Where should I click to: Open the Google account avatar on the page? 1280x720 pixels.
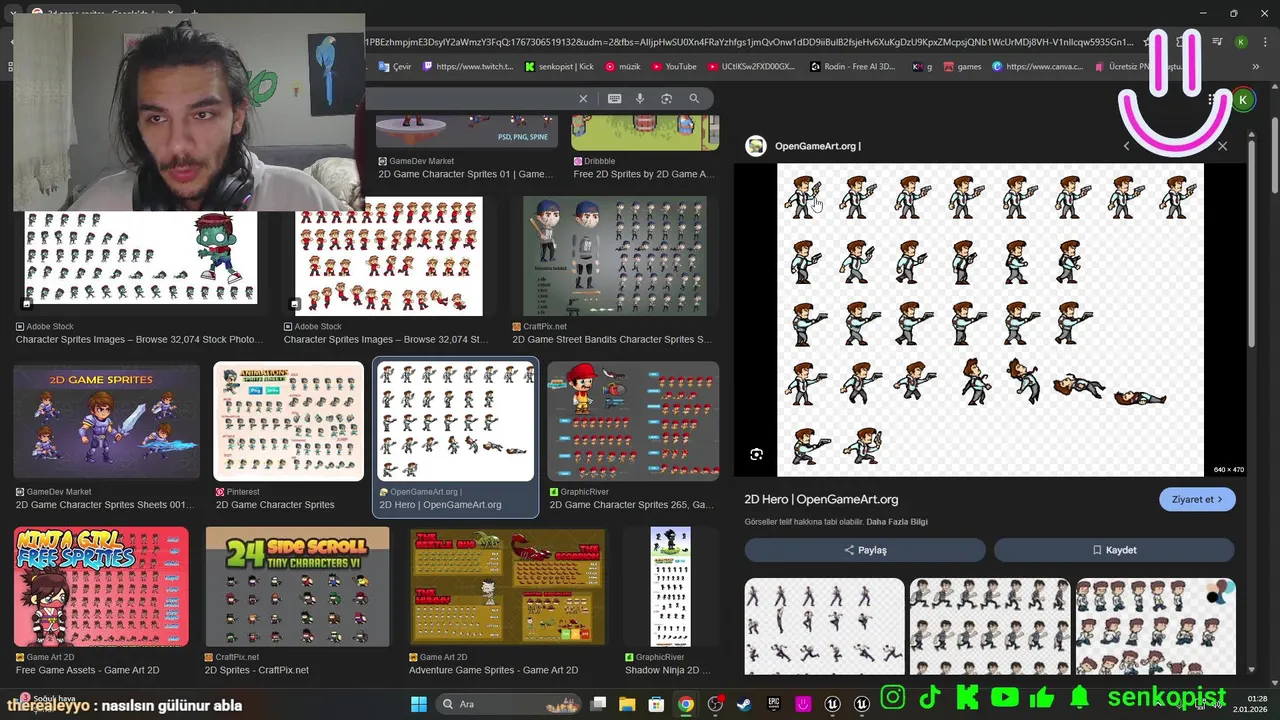coord(1243,100)
